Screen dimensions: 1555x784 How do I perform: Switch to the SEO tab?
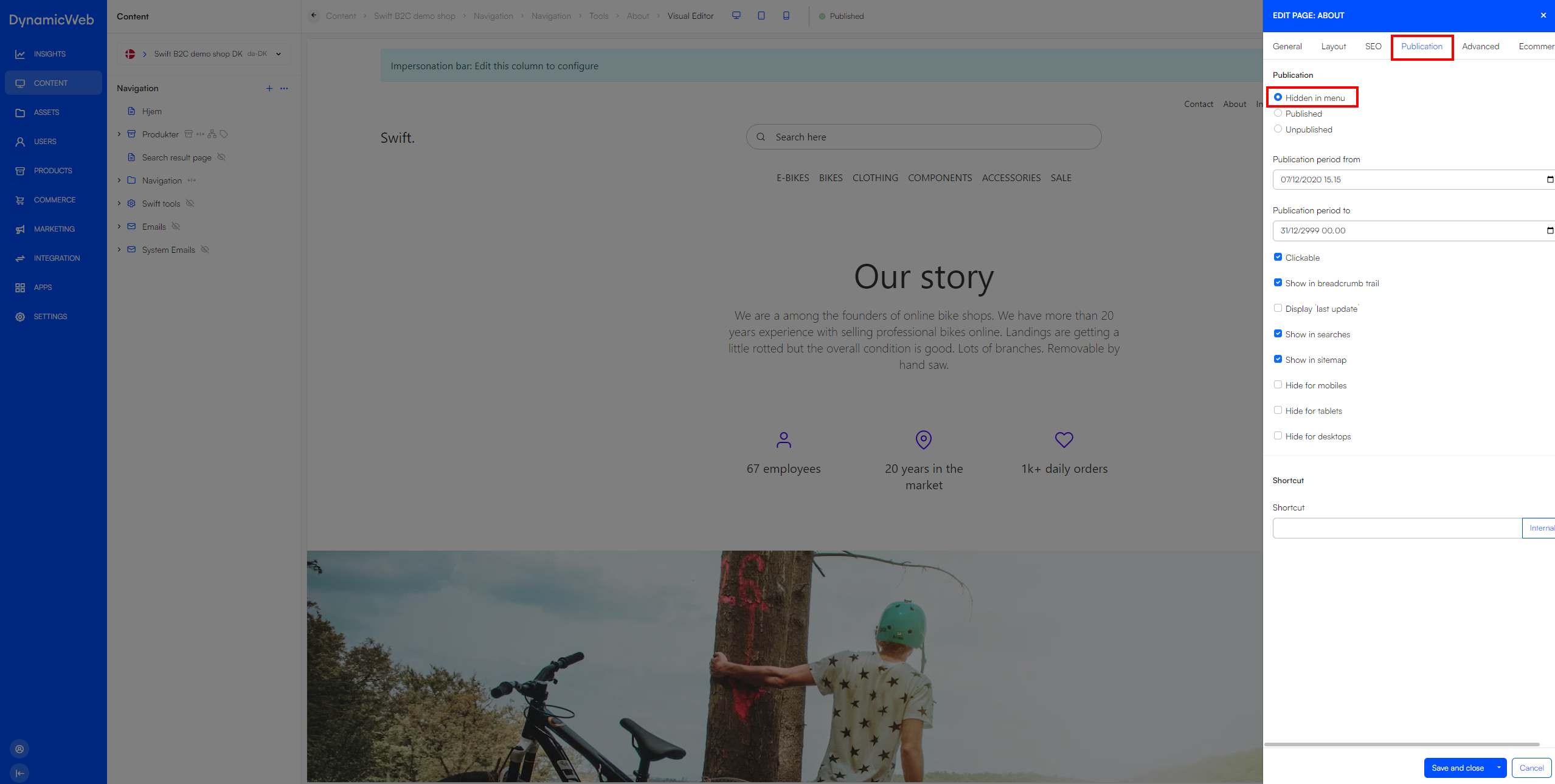pos(1373,47)
